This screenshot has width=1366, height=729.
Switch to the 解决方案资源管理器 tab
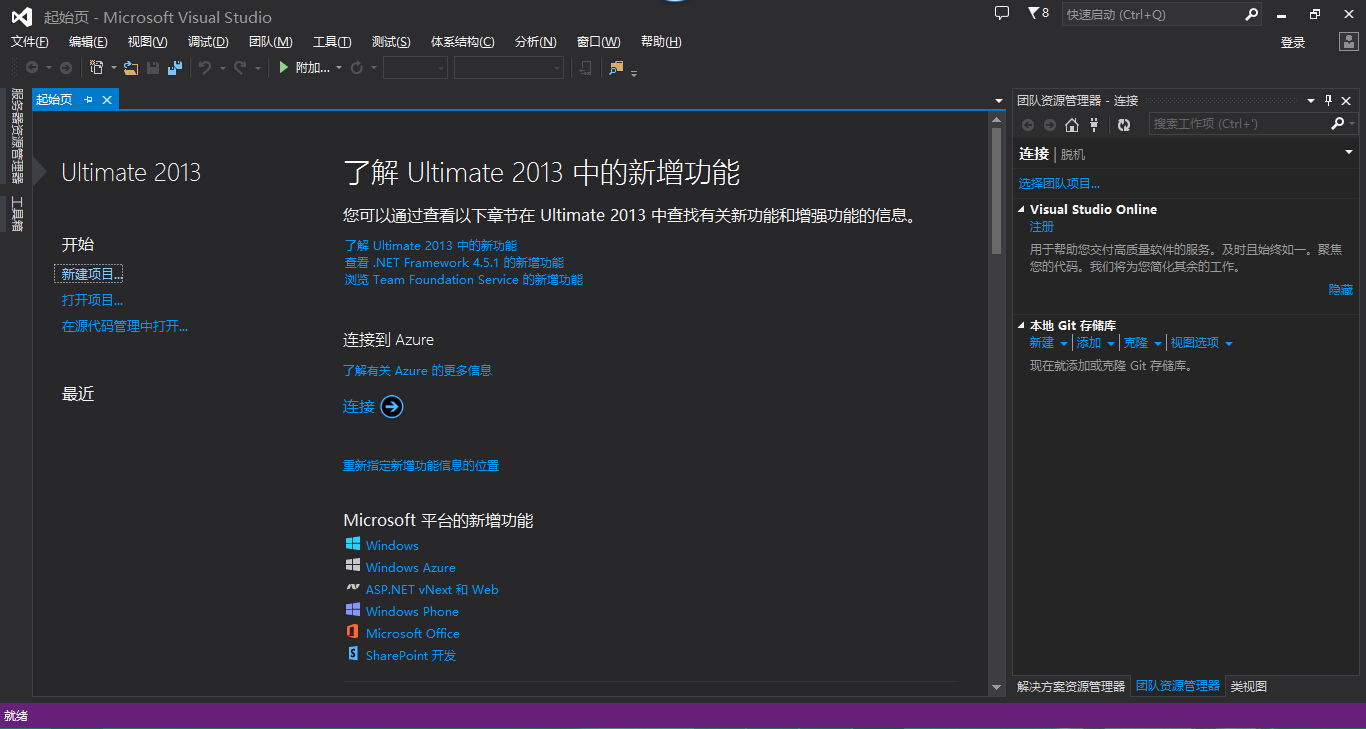(x=1070, y=687)
